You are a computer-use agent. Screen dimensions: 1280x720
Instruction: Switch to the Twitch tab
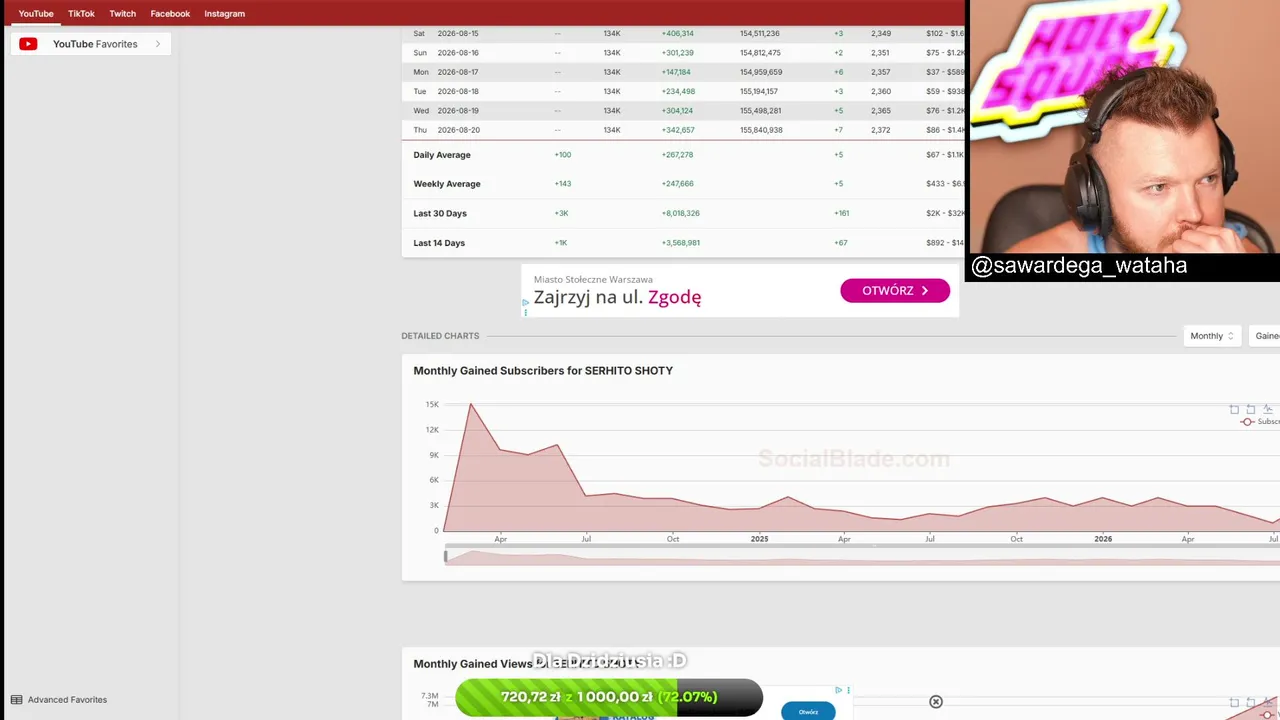point(123,14)
